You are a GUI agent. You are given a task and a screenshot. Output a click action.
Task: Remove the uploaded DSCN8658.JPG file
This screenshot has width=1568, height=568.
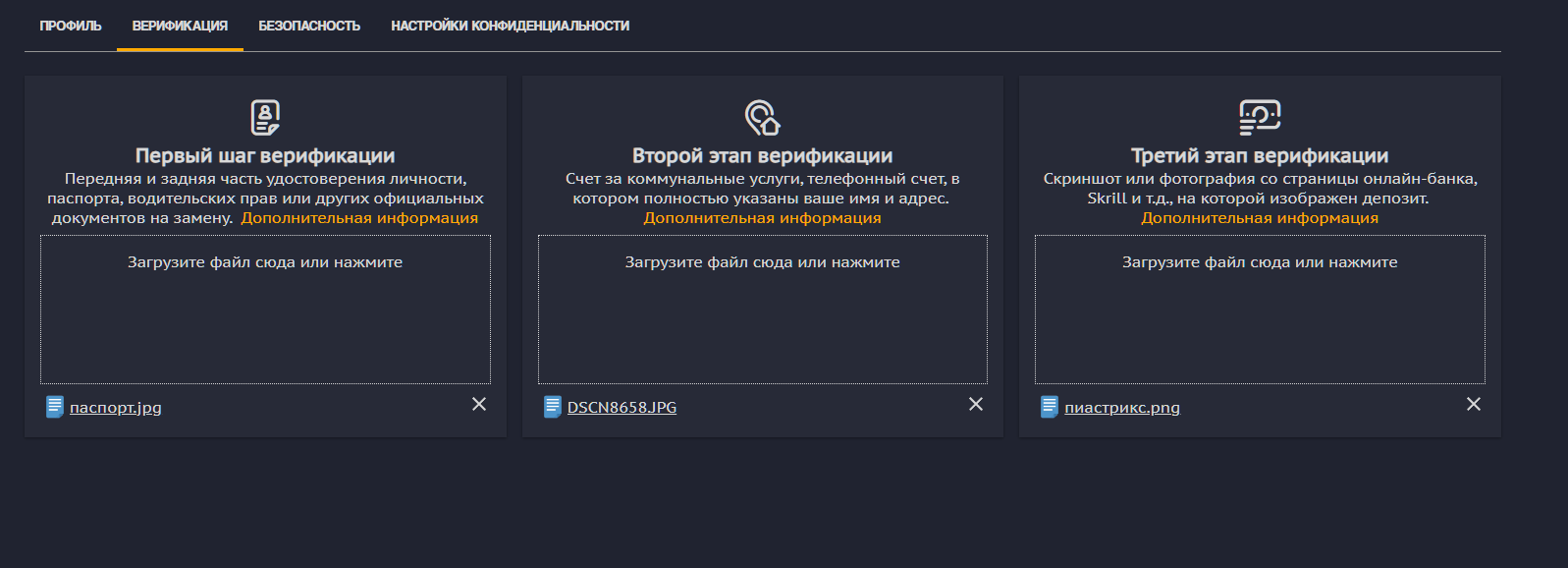pos(976,404)
